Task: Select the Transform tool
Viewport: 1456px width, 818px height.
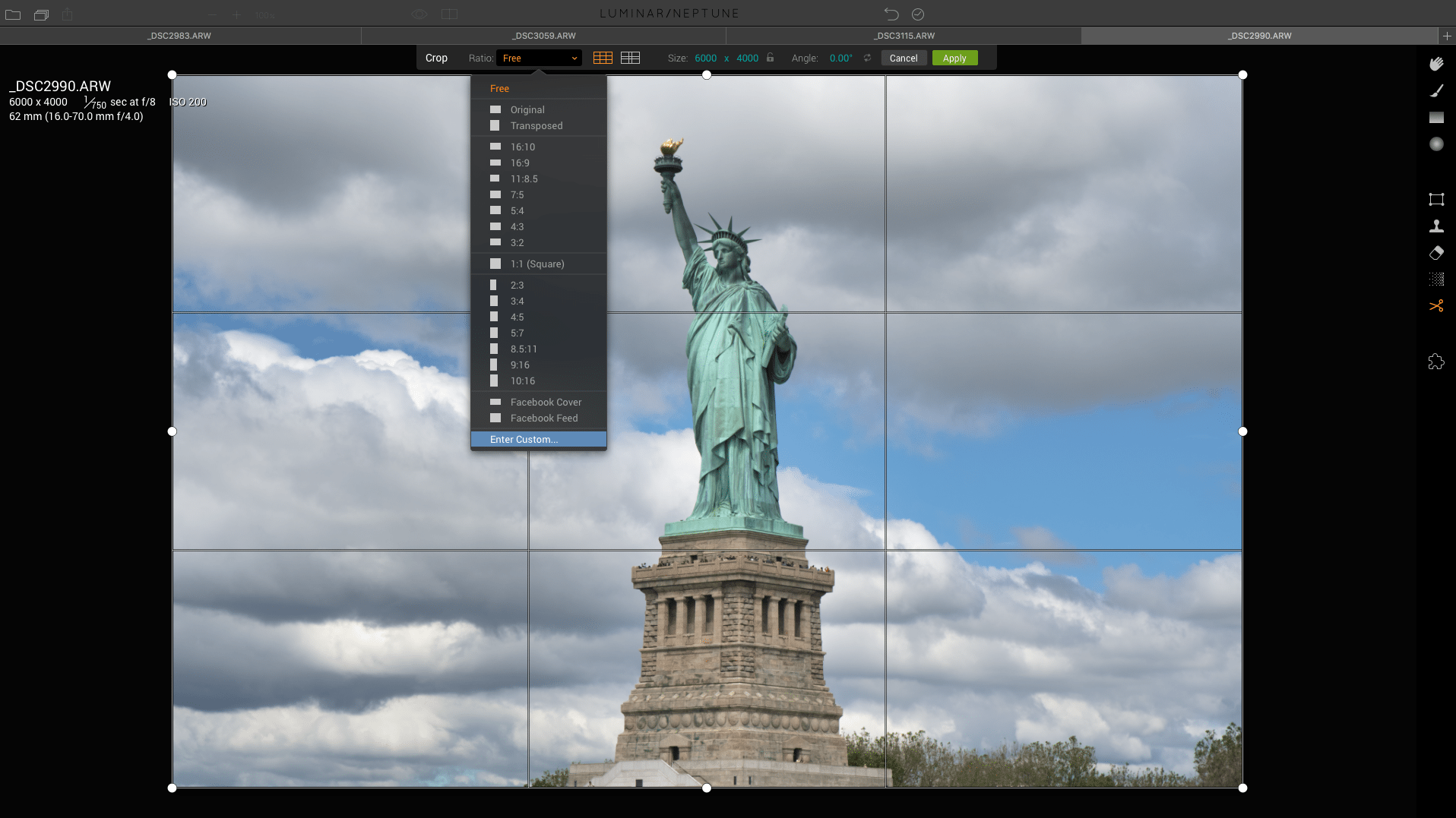Action: (x=1435, y=200)
